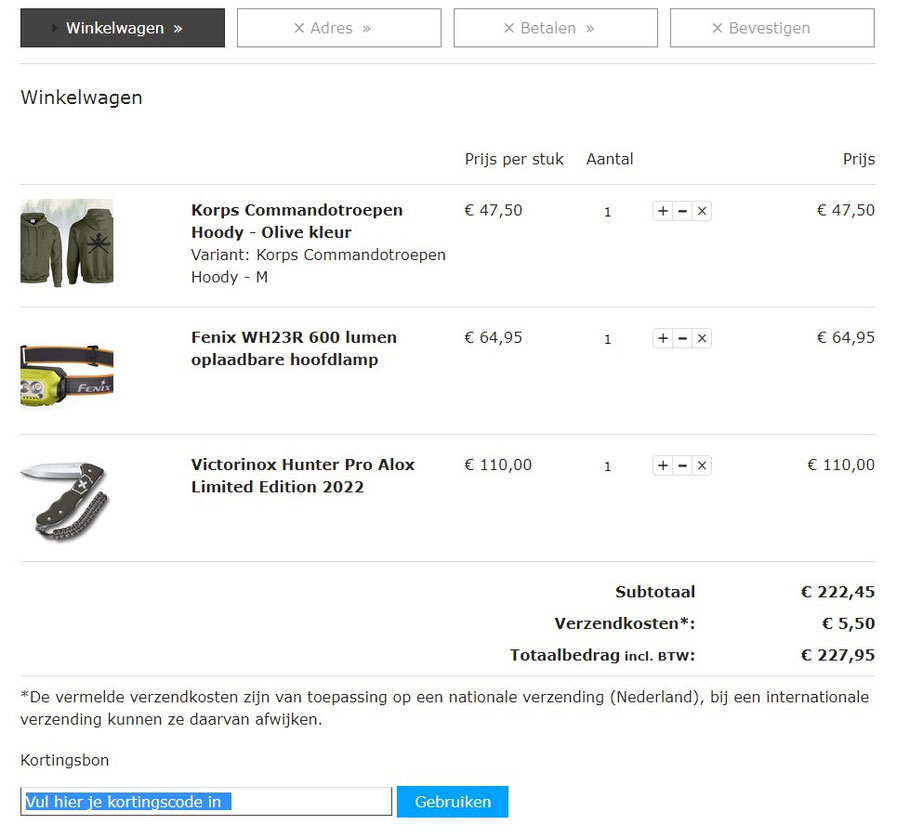Decrease quantity of Fenix WH23R hoofdlamp
Screen dimensions: 910x838
pyautogui.click(x=682, y=338)
